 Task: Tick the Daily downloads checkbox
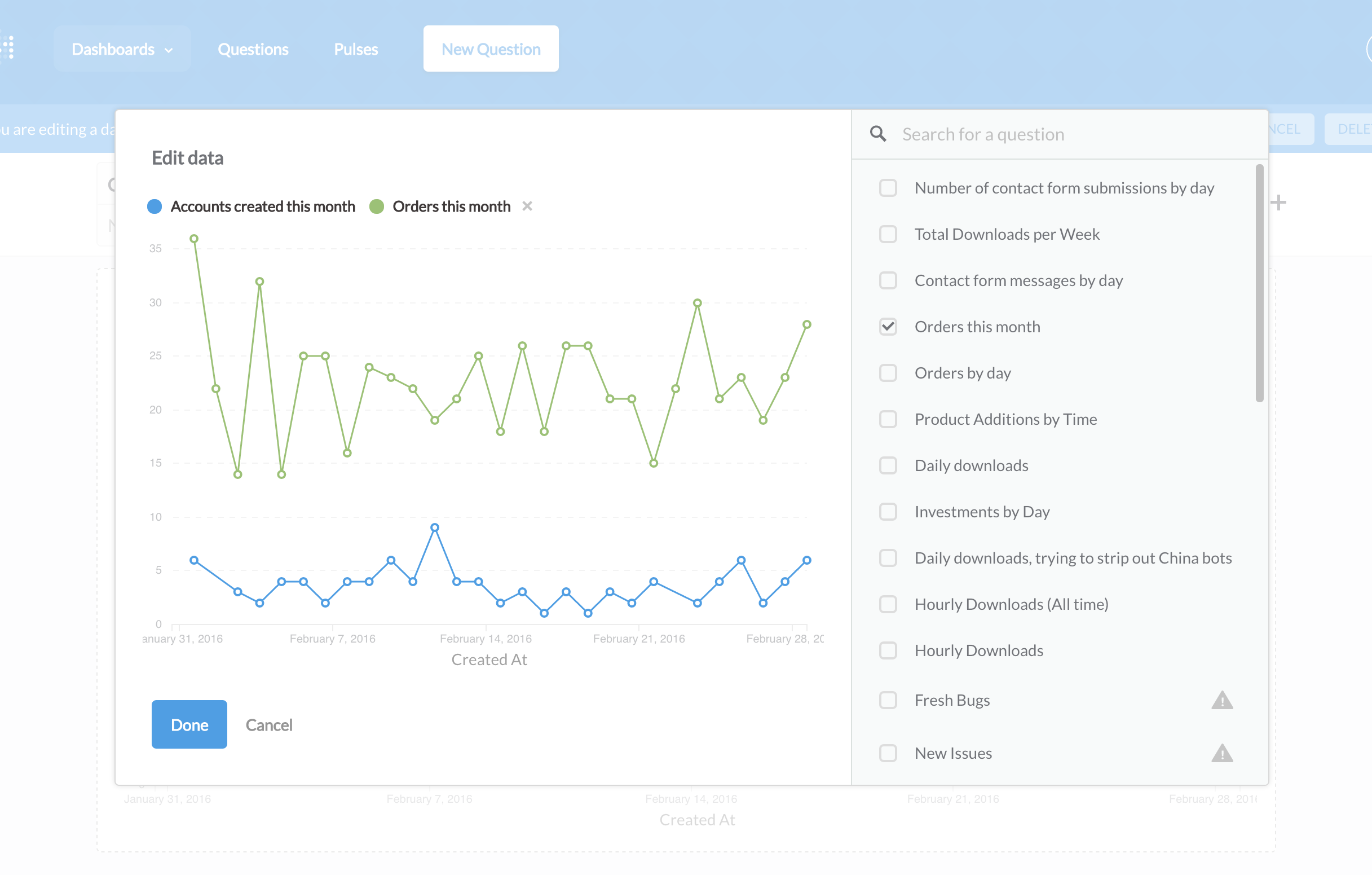tap(888, 466)
